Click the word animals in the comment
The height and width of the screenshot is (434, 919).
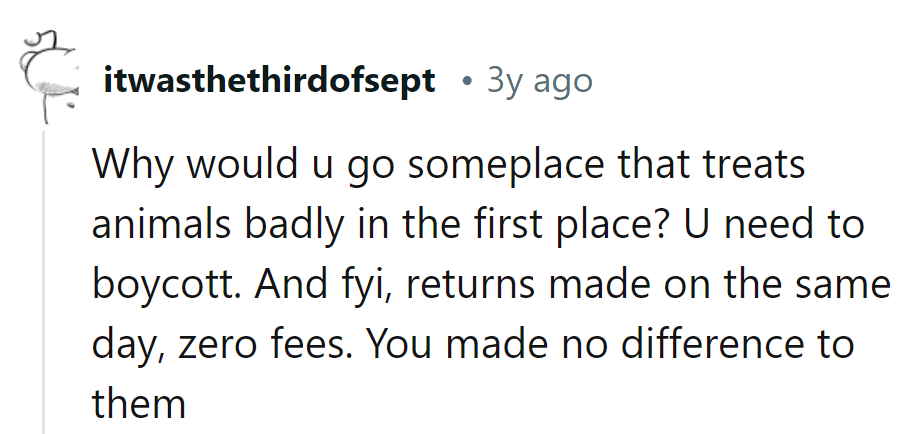coord(161,225)
